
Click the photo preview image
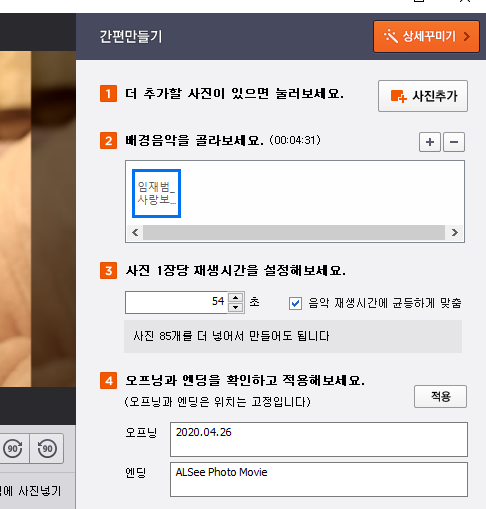(38, 219)
